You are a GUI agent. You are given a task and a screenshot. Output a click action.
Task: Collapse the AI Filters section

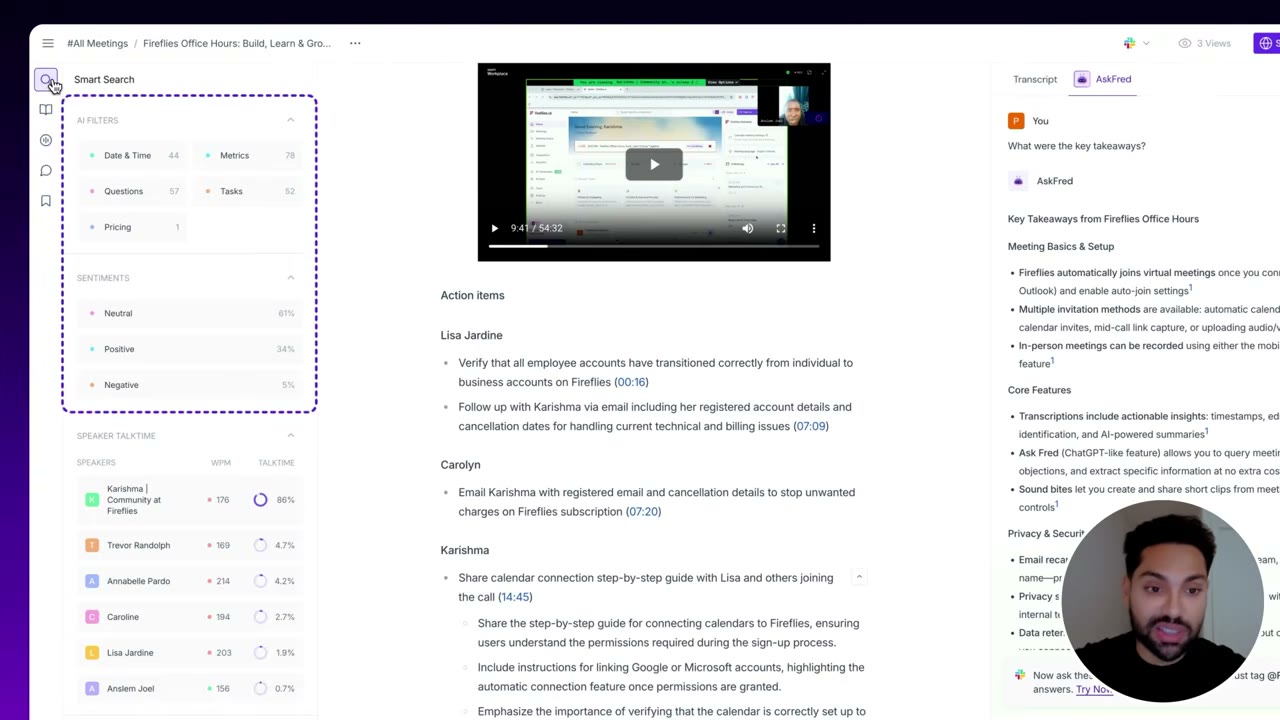(291, 120)
